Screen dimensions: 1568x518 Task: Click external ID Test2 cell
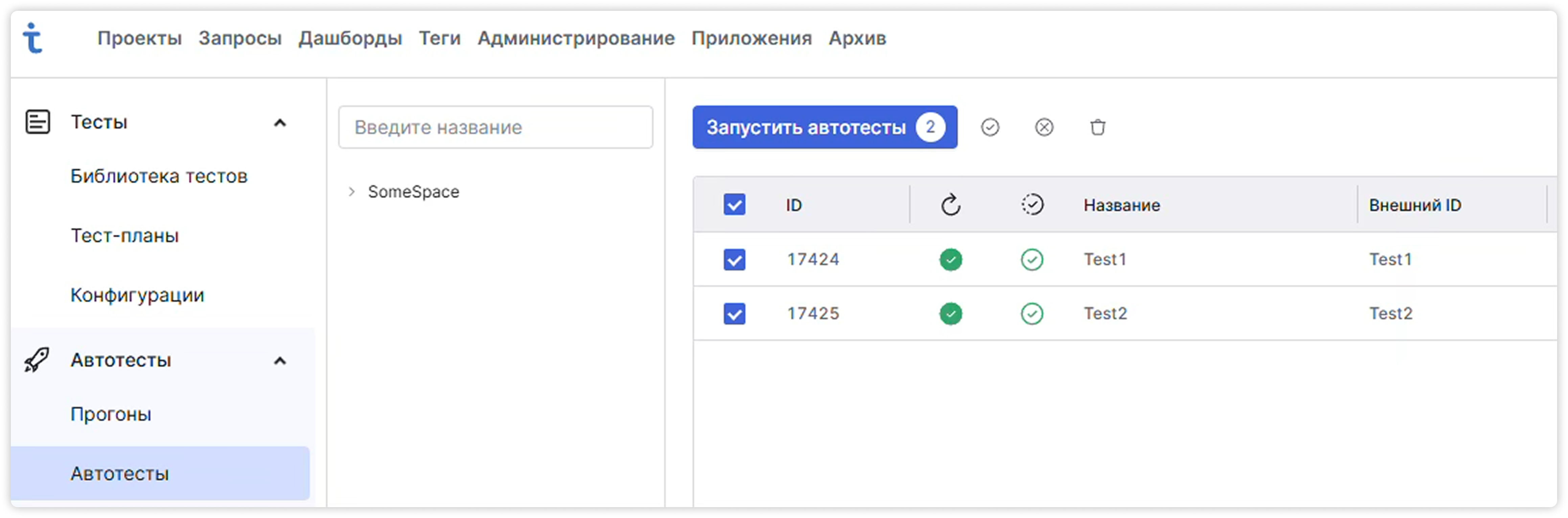[x=1391, y=313]
